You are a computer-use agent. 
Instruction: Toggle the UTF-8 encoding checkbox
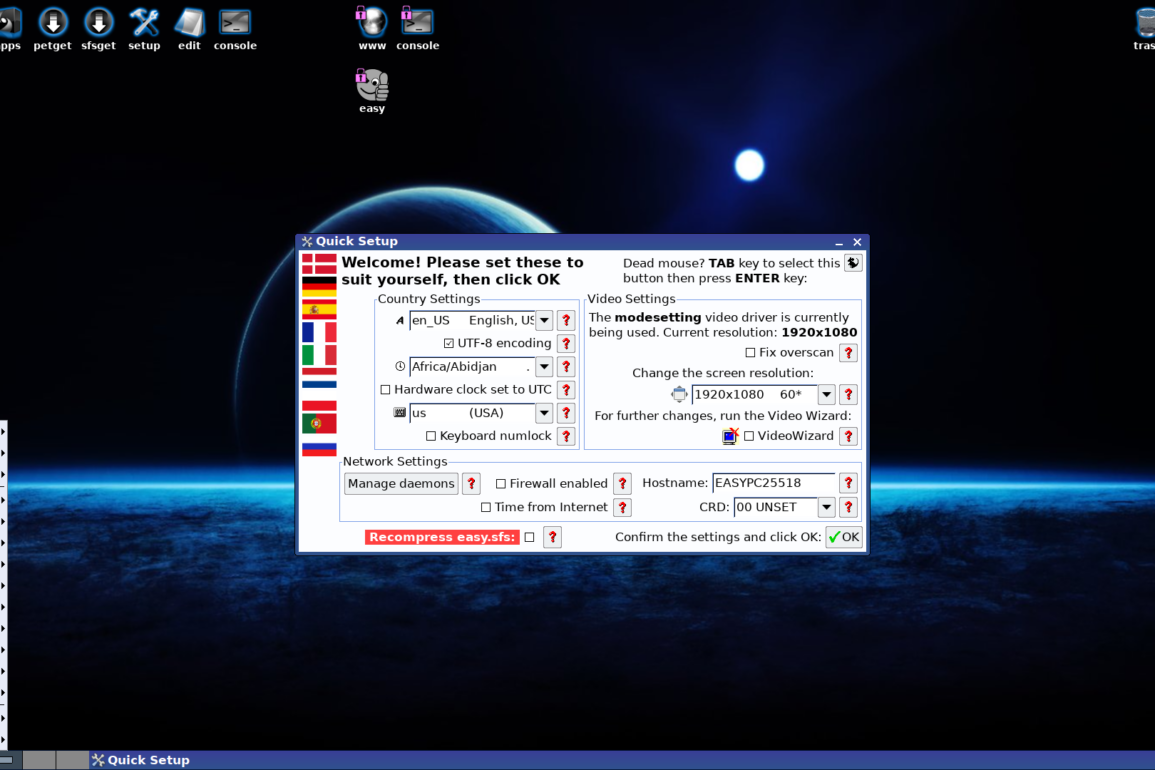tap(449, 344)
